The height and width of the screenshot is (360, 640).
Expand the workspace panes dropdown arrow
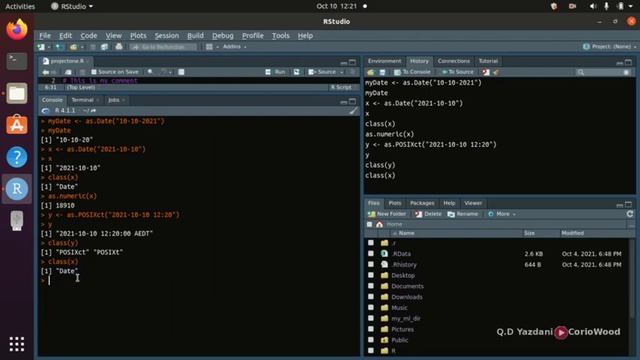[x=218, y=47]
